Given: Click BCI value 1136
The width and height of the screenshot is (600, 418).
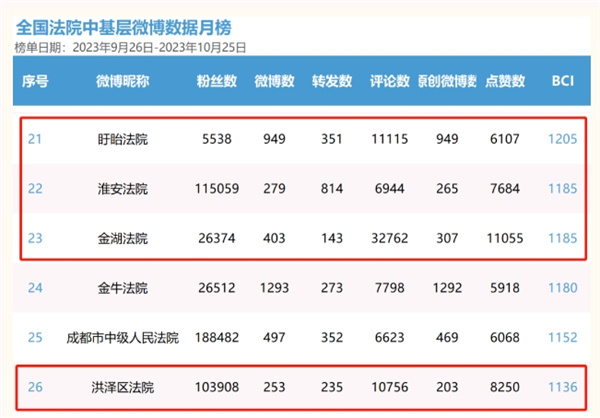Looking at the screenshot, I should tap(562, 387).
